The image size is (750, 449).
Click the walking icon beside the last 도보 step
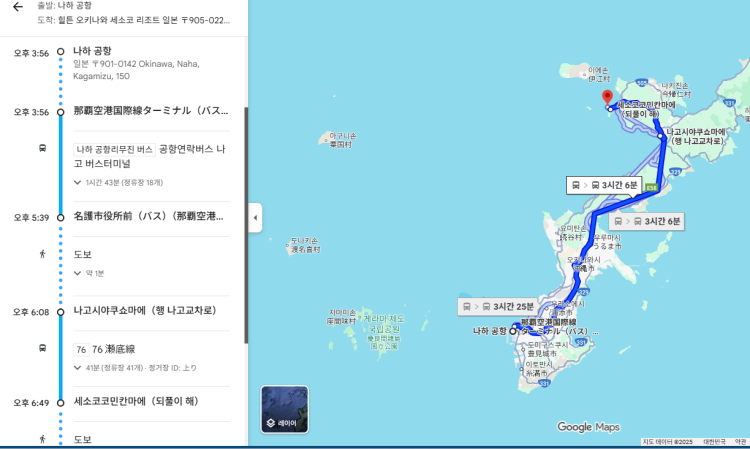(x=42, y=439)
